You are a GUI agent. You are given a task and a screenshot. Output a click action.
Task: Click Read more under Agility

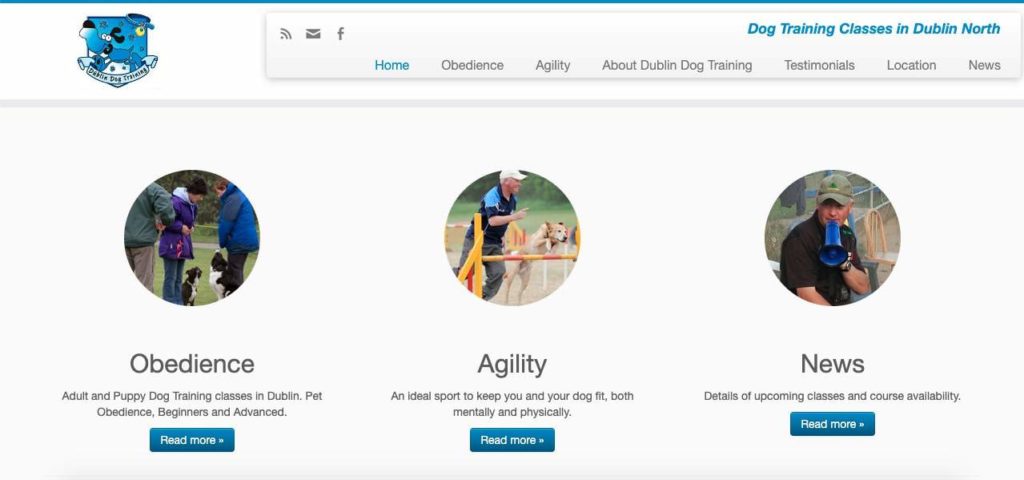point(512,440)
